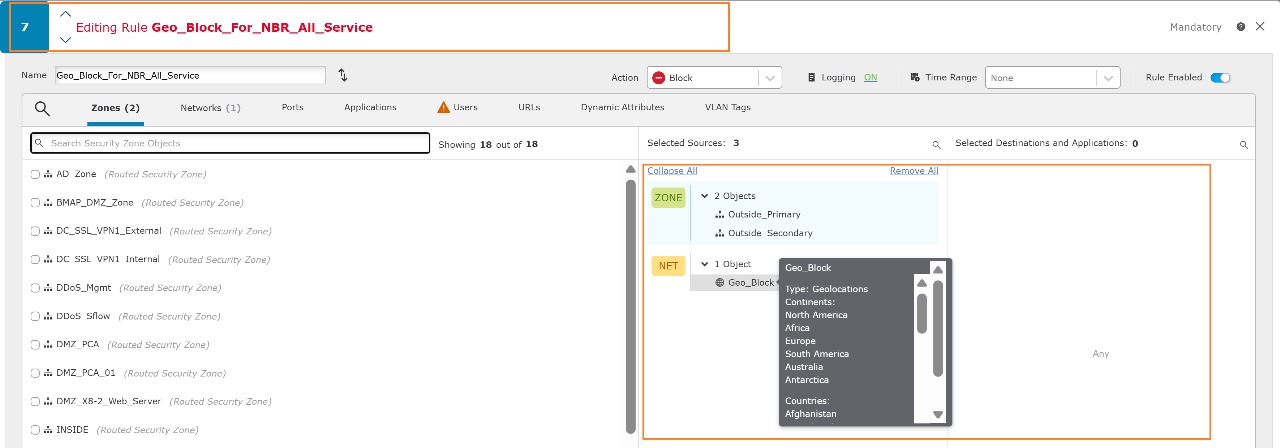Click the Logging ON link
The width and height of the screenshot is (1280, 448).
click(870, 78)
